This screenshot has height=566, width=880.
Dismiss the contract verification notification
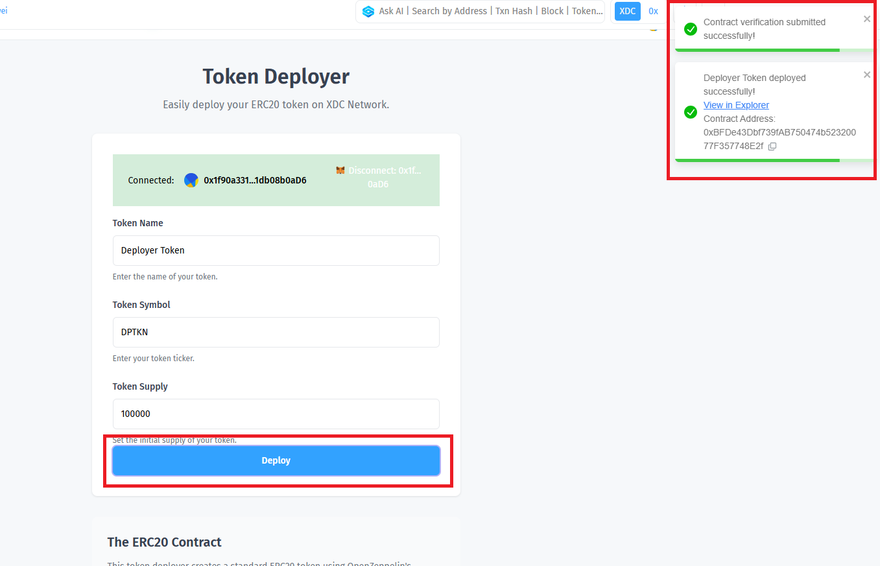pyautogui.click(x=867, y=19)
